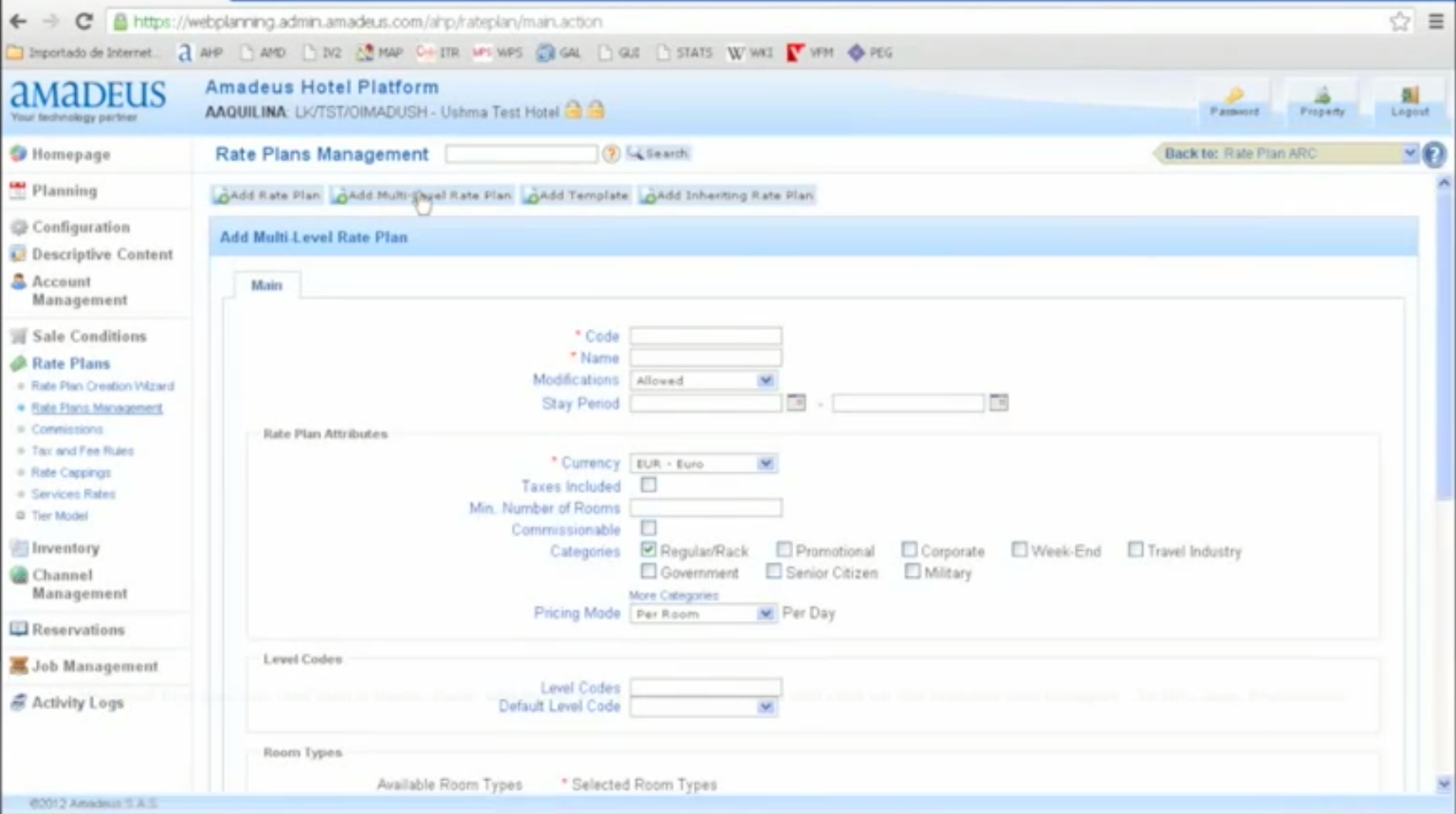The image size is (1456, 814).
Task: Open the Stay Period start date calendar
Action: coord(796,402)
